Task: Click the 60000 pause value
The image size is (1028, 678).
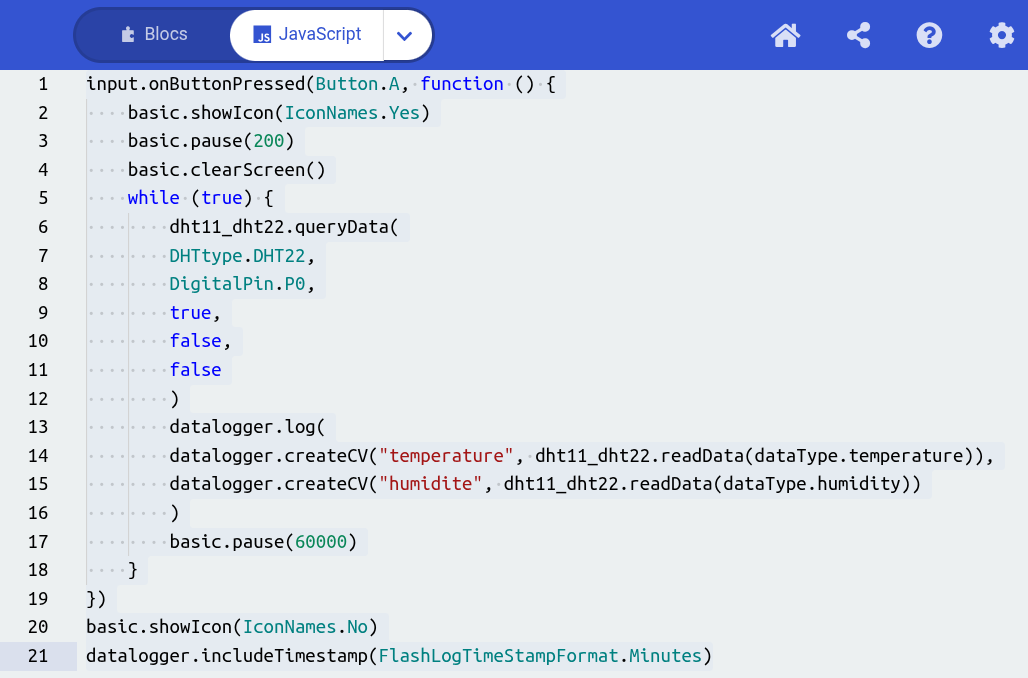Action: tap(321, 542)
